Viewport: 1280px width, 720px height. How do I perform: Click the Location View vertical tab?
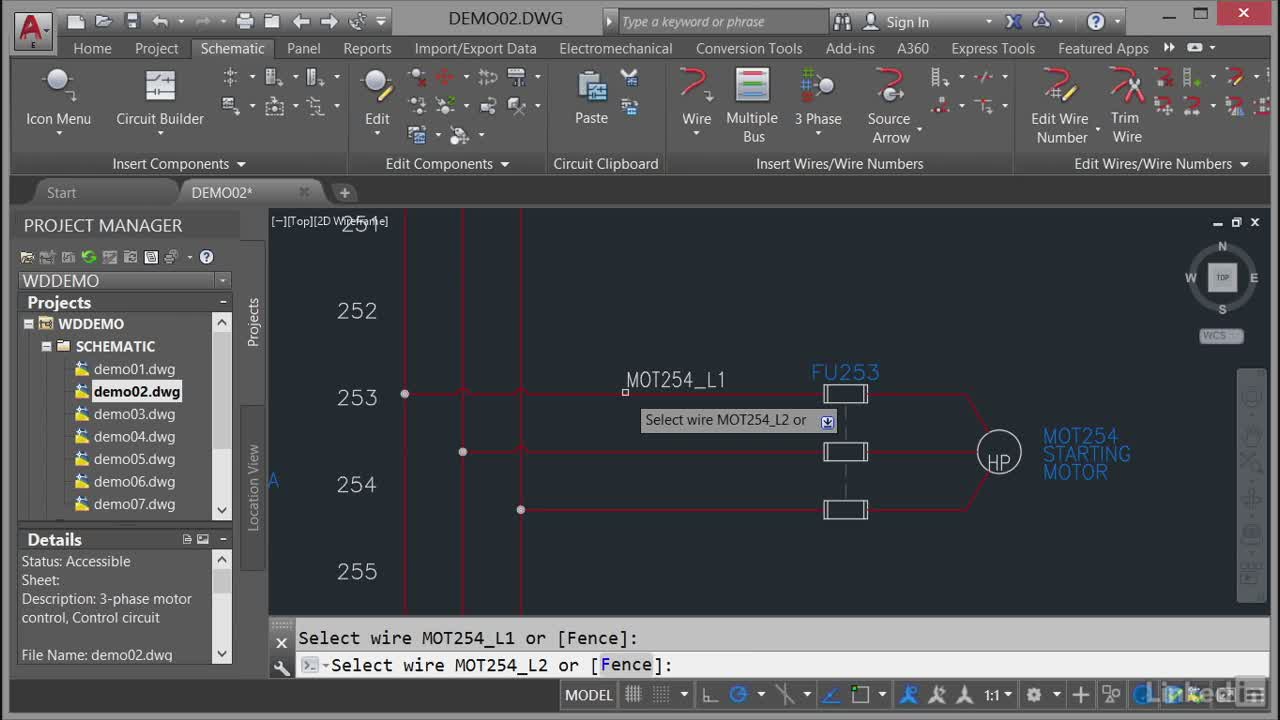click(x=253, y=487)
